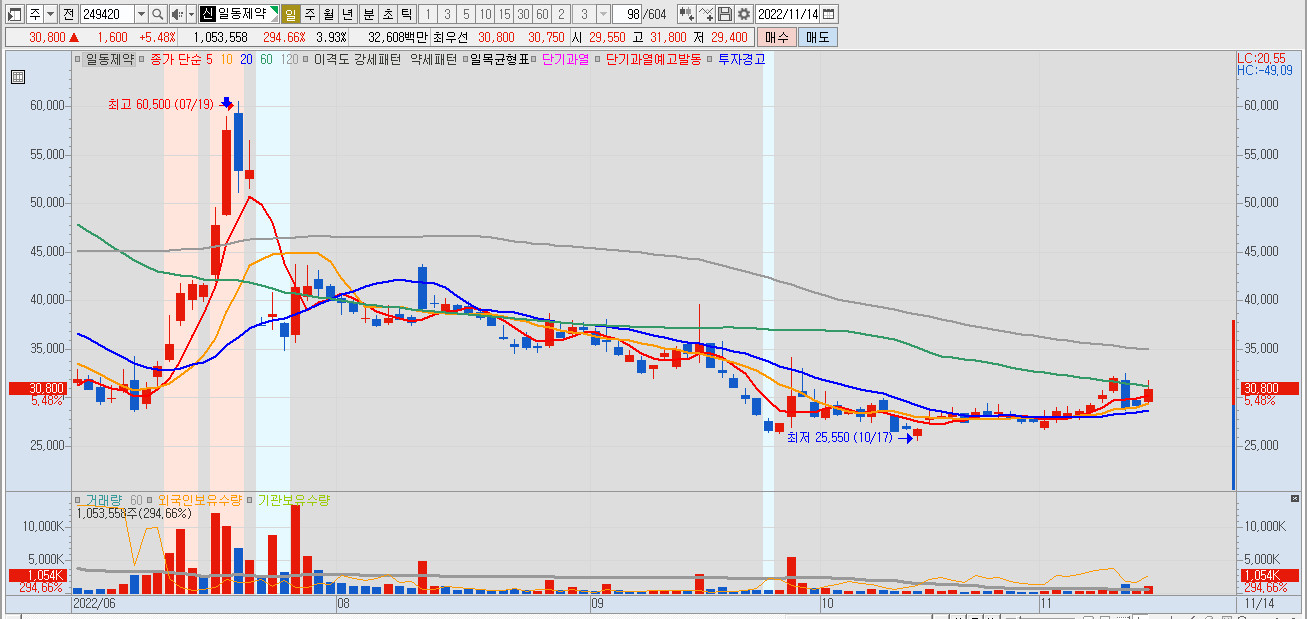Toggle the 투자경고 indicator legend box
Screen dimensions: 1307x619
click(711, 60)
